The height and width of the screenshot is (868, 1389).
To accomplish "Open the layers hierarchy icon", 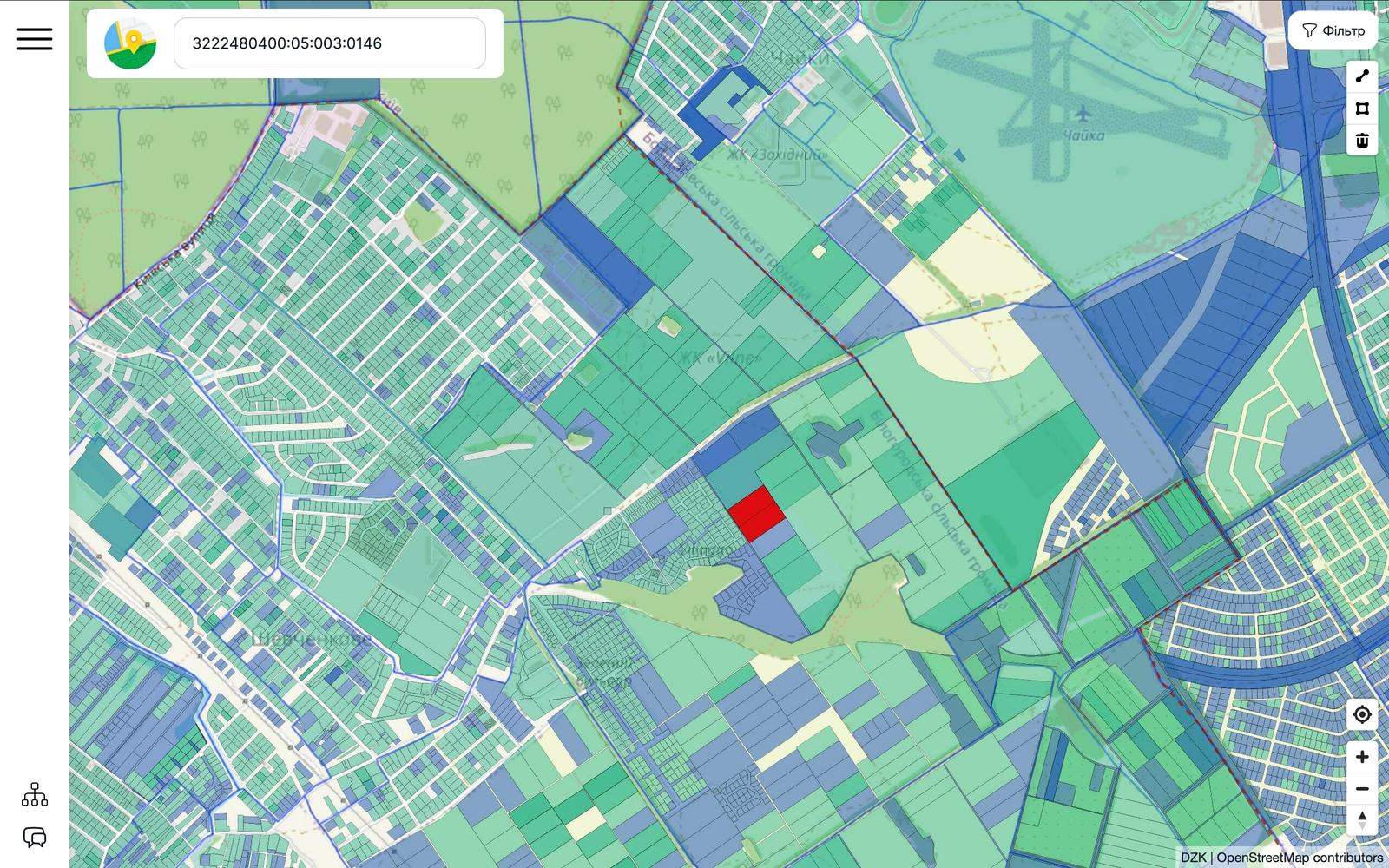I will [x=35, y=794].
